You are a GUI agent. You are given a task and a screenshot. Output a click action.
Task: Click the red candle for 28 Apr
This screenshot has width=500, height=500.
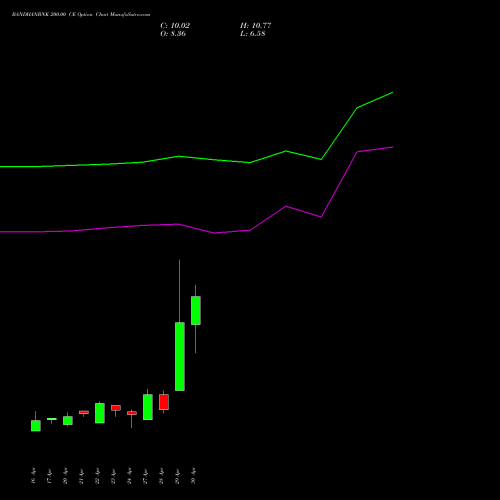[164, 402]
